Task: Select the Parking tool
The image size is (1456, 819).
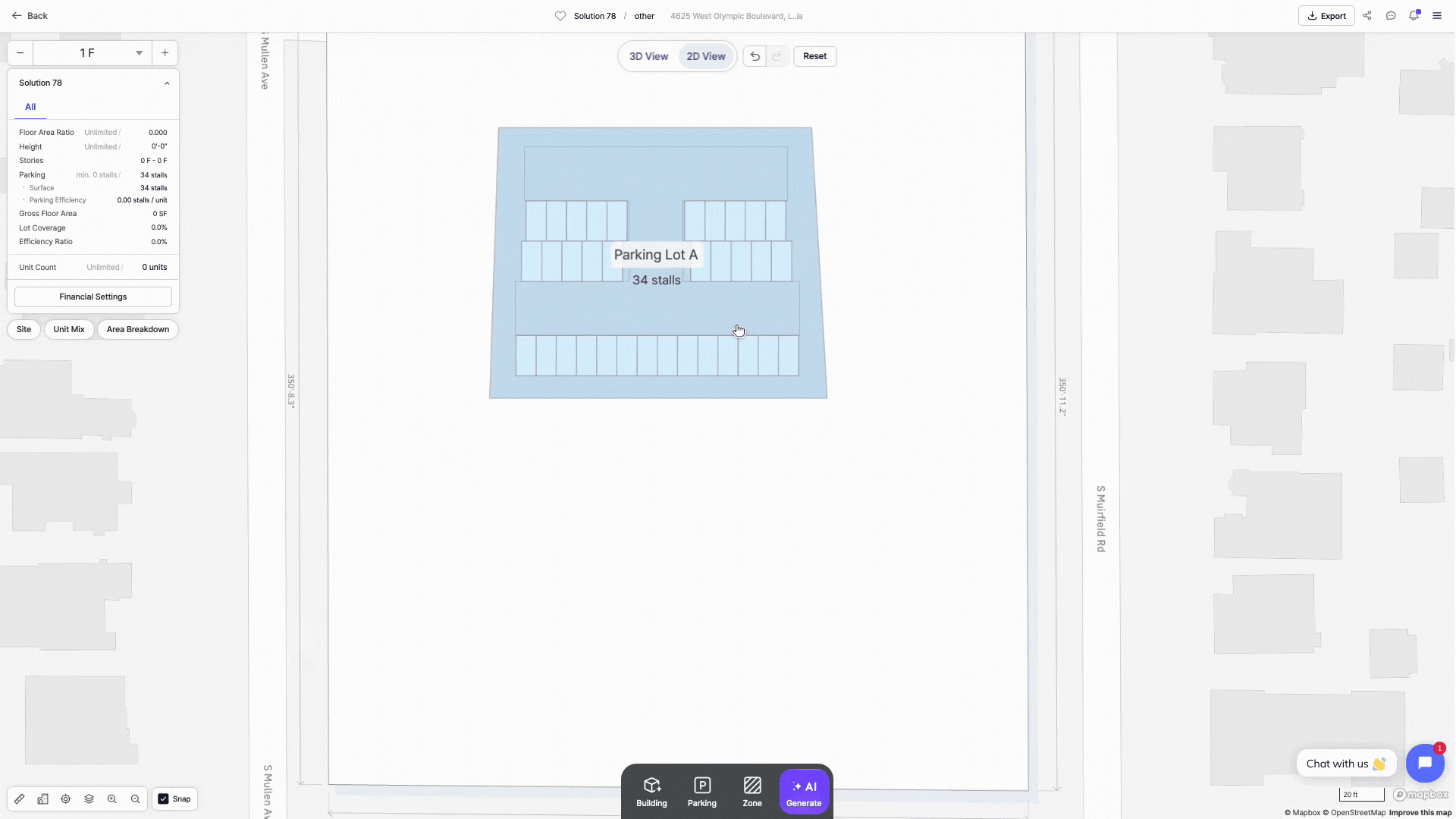Action: coord(701,792)
